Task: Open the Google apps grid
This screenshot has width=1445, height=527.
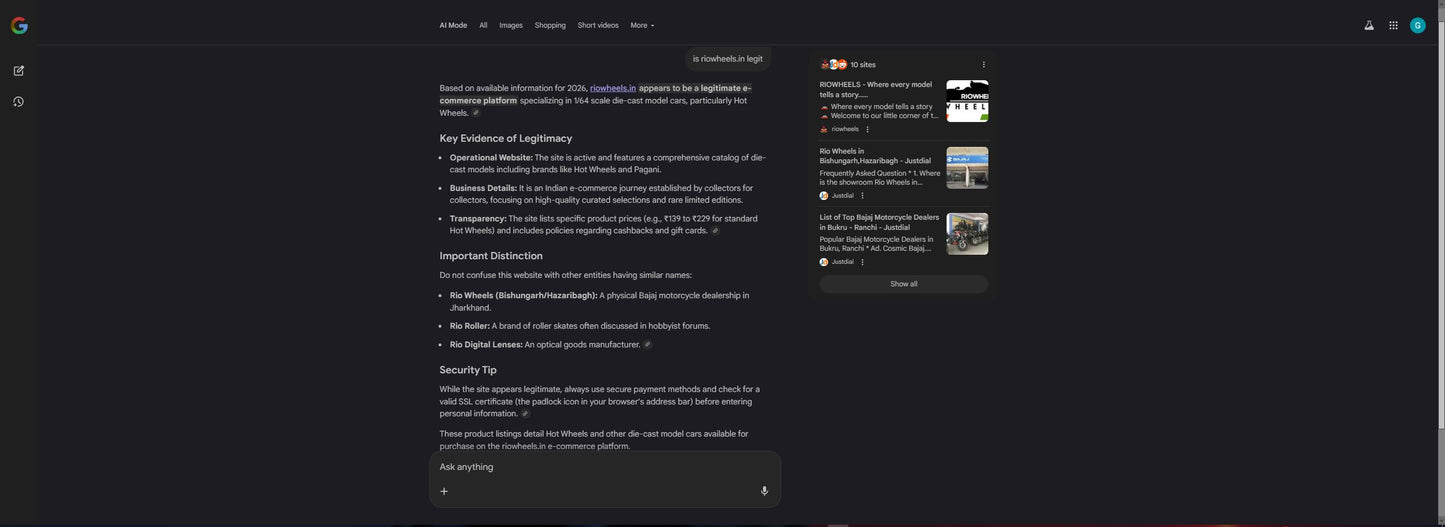Action: point(1393,25)
